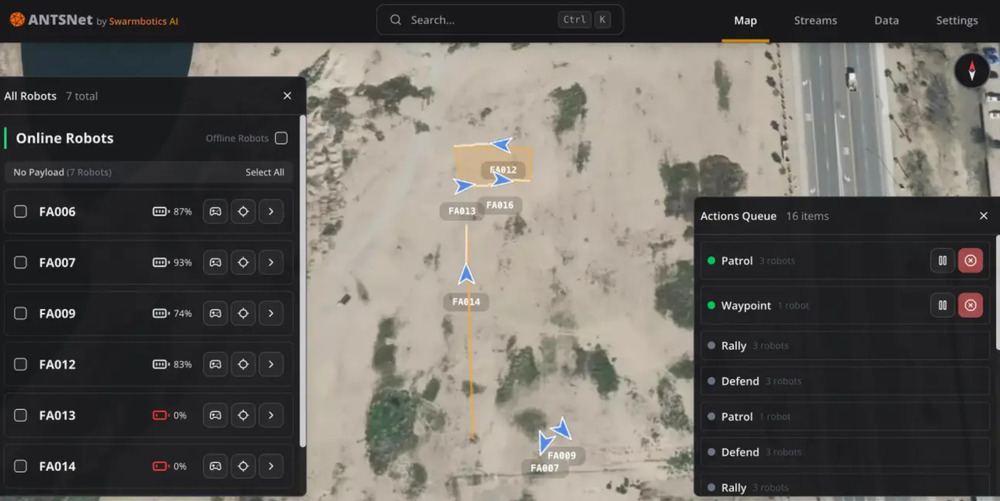The width and height of the screenshot is (1000, 501).
Task: Check the FA006 robot checkbox
Action: coord(21,211)
